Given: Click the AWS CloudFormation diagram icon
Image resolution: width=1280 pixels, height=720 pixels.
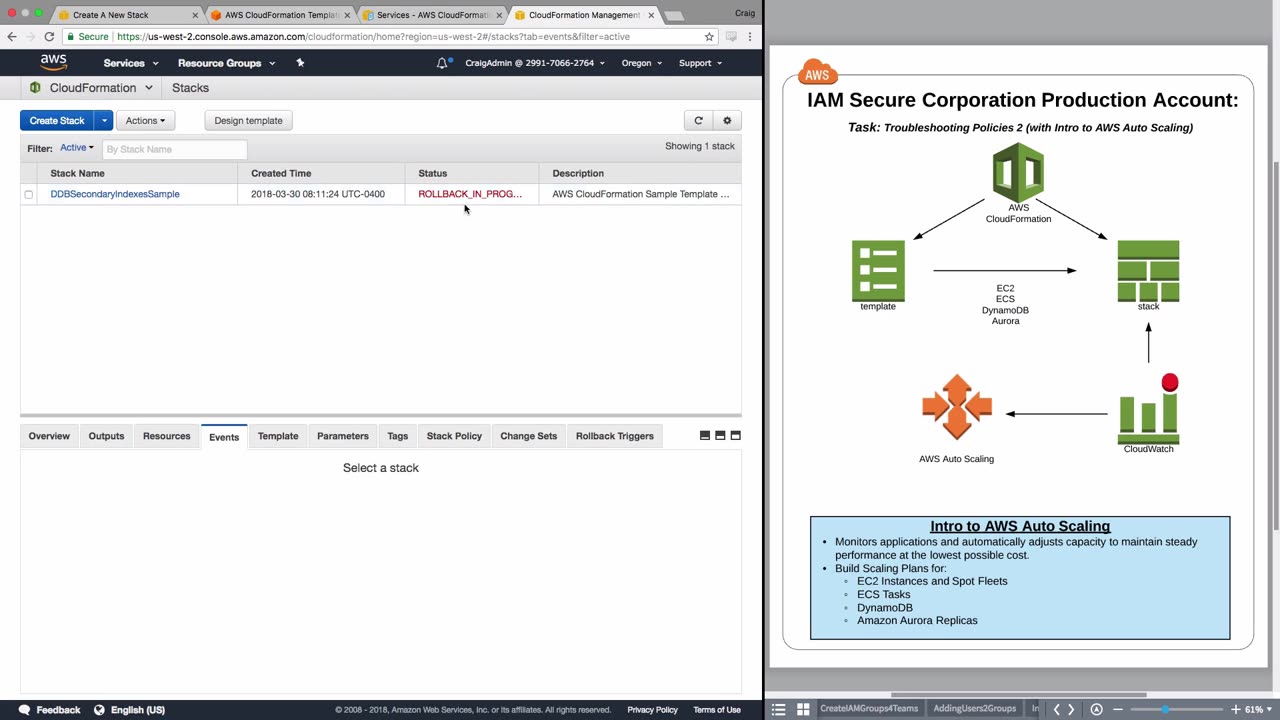Looking at the screenshot, I should [1018, 172].
